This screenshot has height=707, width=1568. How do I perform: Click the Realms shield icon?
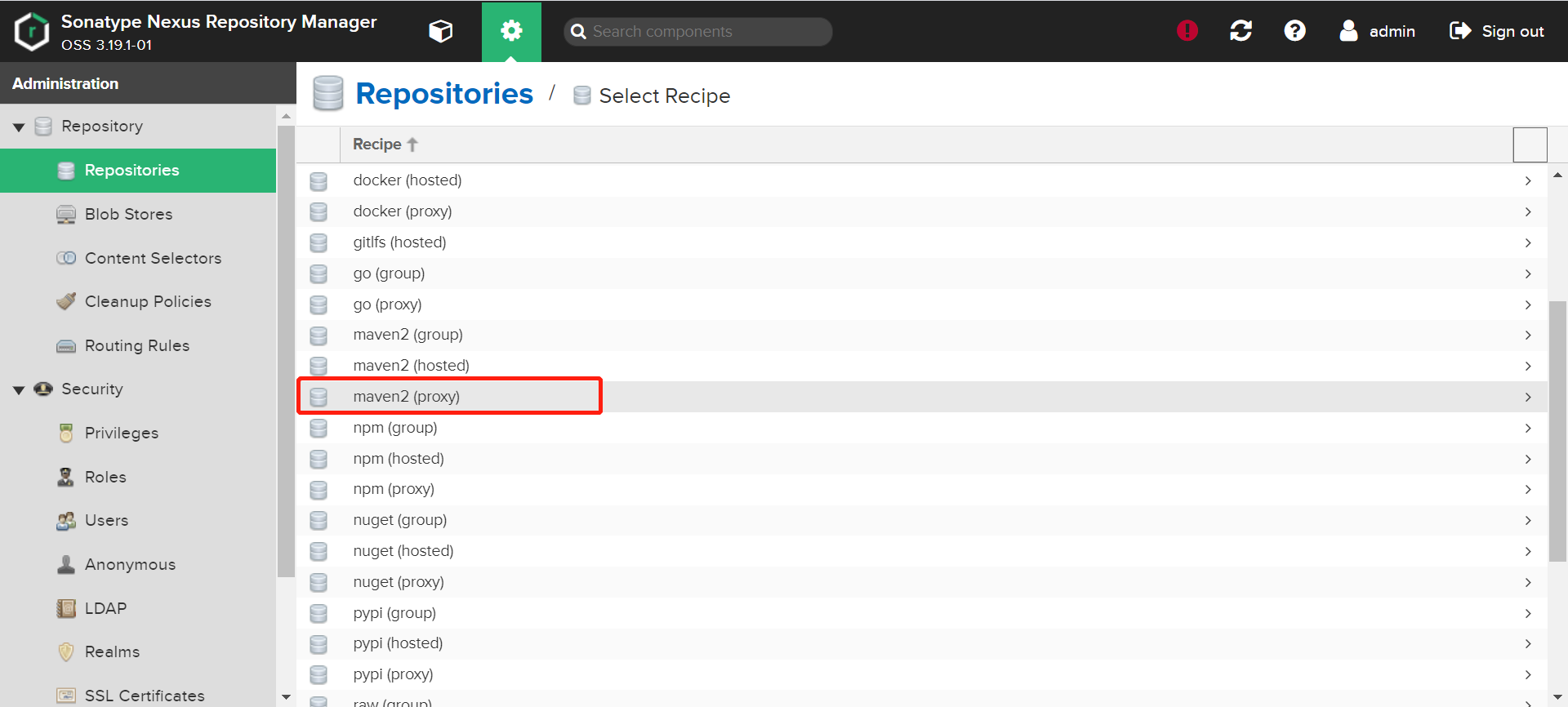(x=66, y=651)
